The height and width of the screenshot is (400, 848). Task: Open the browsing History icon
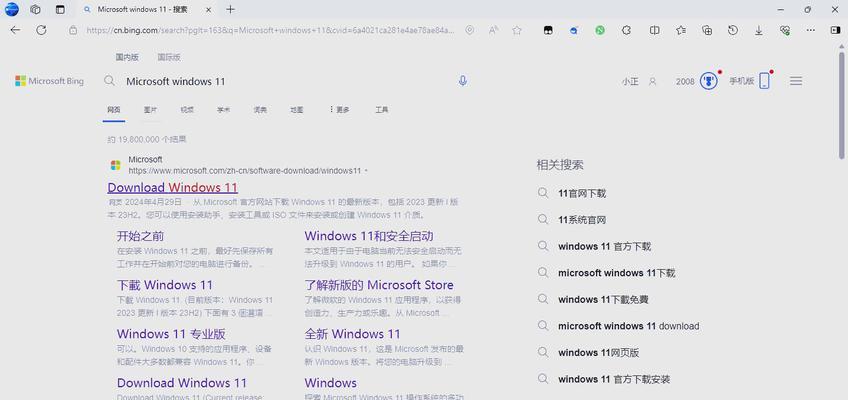coord(733,31)
